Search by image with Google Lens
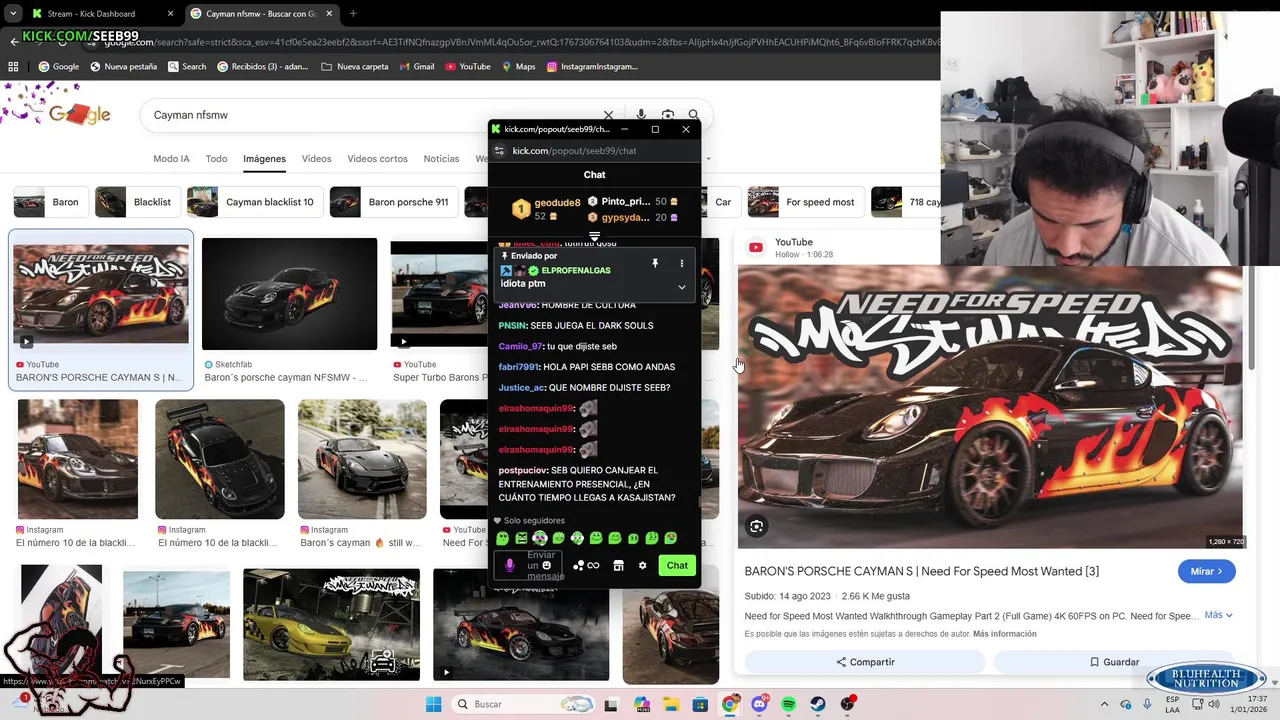1280x720 pixels. (x=668, y=115)
